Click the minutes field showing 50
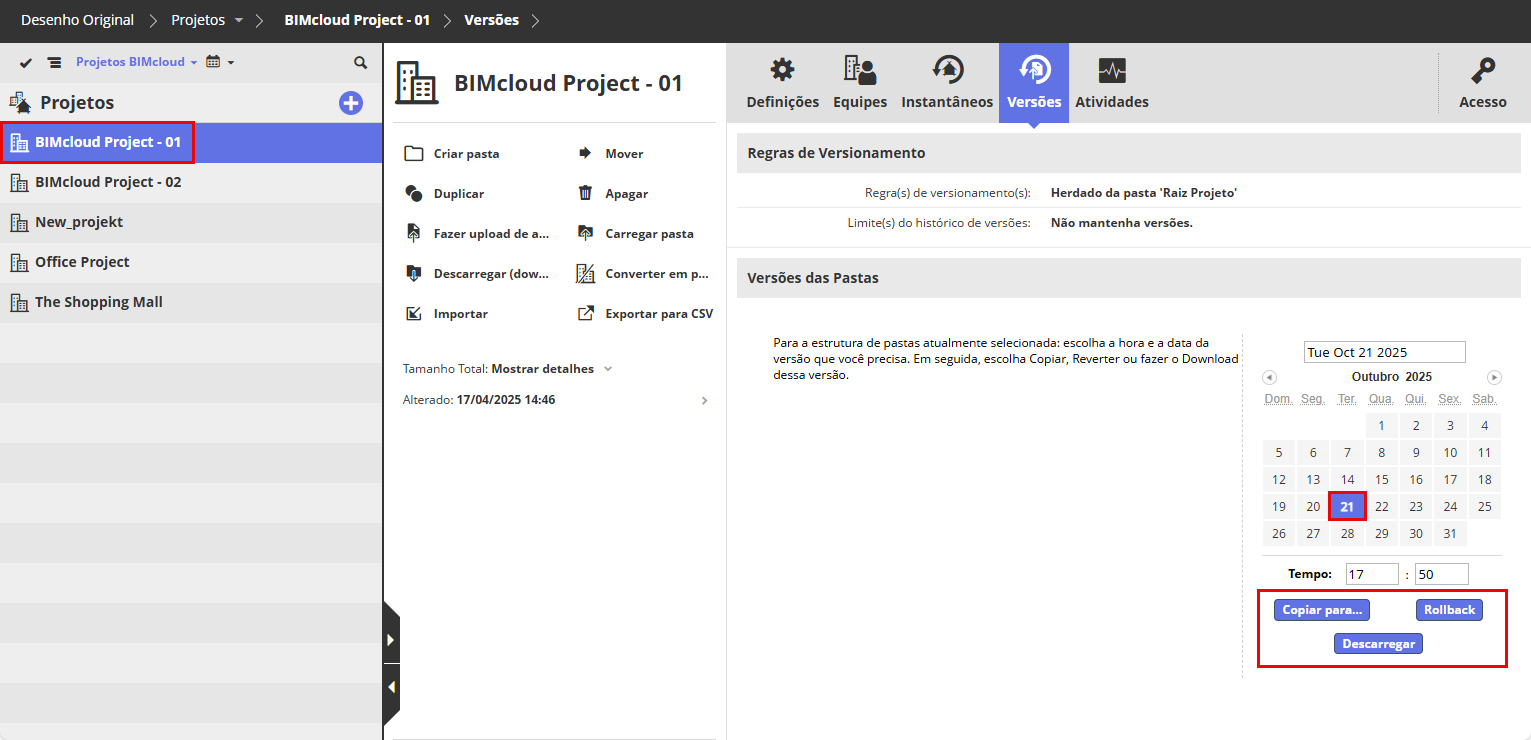1531x740 pixels. [1442, 574]
